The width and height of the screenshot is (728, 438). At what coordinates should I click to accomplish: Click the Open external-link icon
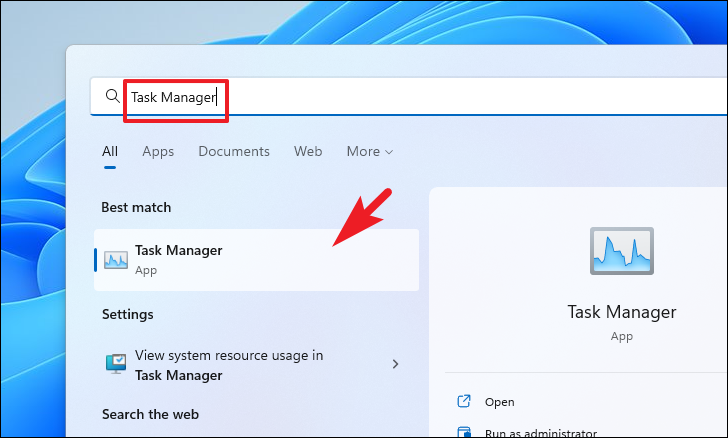click(x=464, y=401)
